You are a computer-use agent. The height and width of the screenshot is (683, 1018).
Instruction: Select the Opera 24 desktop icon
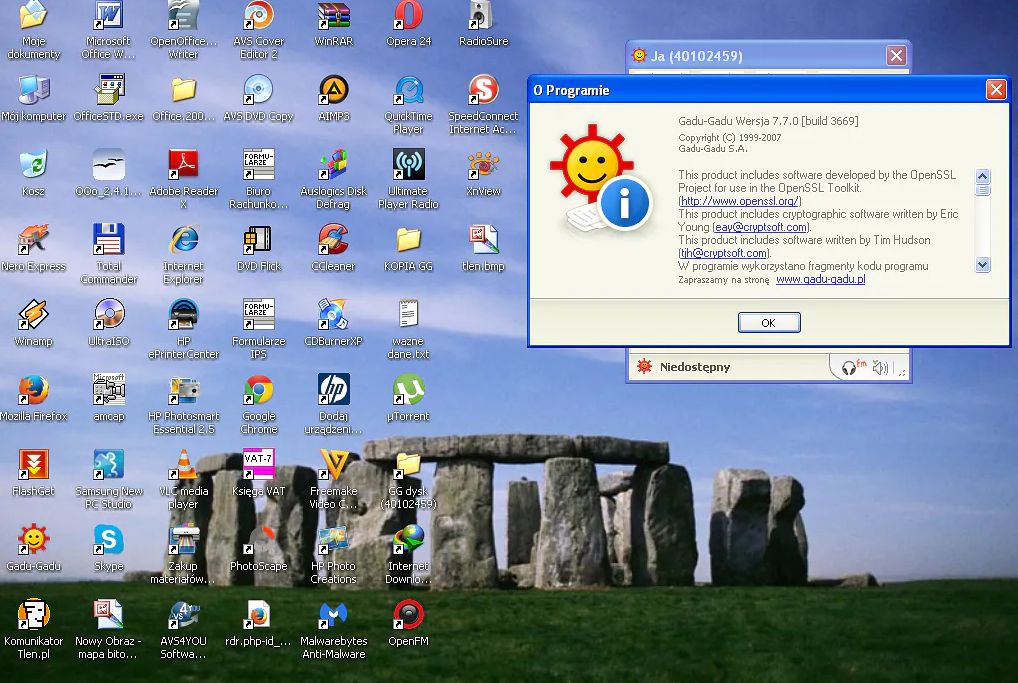click(408, 25)
